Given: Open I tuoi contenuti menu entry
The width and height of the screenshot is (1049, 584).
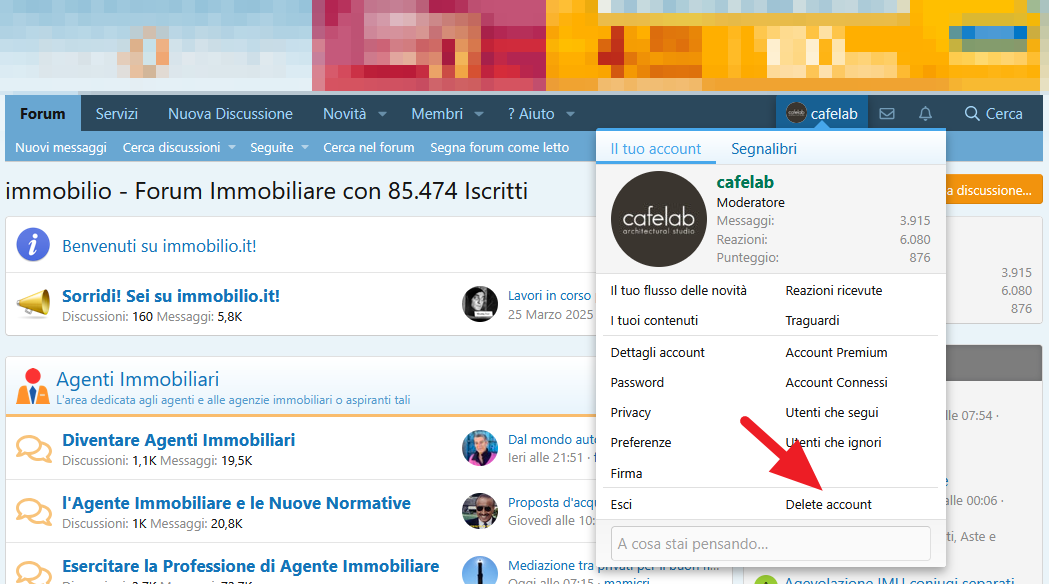Looking at the screenshot, I should coord(654,320).
